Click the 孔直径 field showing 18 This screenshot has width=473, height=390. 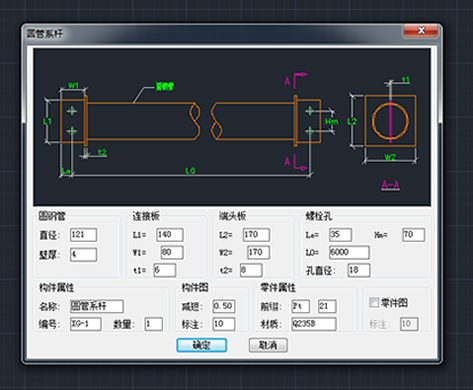[359, 270]
